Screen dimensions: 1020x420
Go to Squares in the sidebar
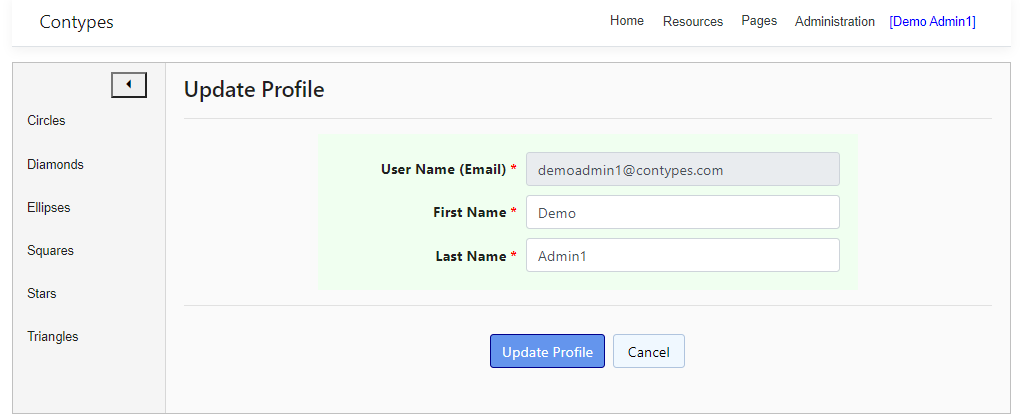(x=50, y=250)
